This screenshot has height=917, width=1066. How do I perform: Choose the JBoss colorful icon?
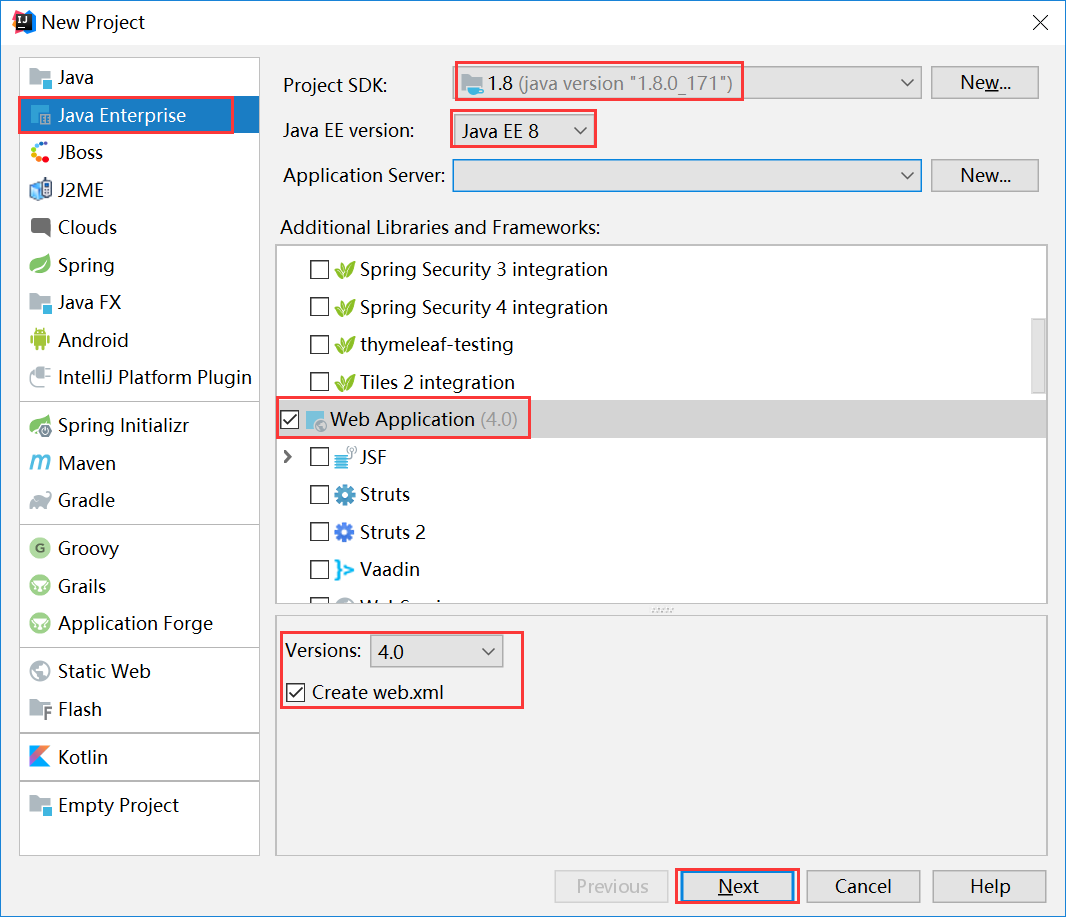point(41,152)
